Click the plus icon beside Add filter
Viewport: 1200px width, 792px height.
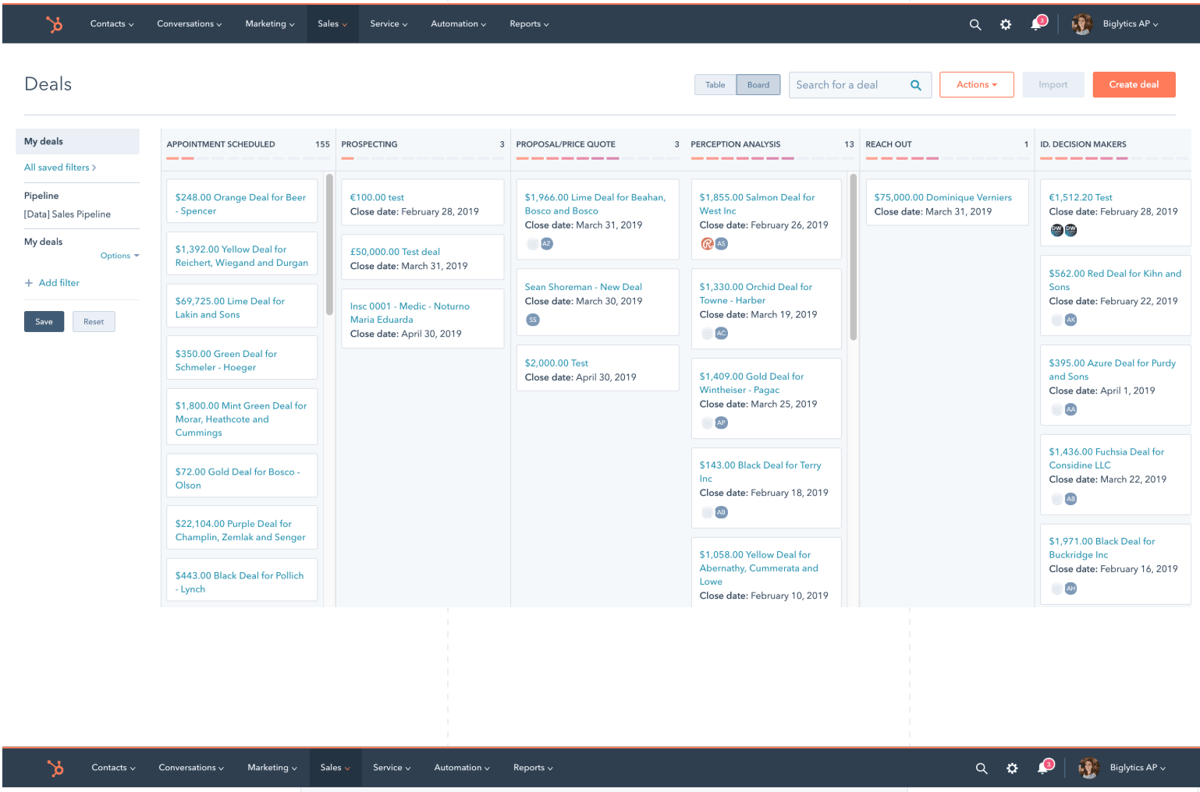pyautogui.click(x=28, y=283)
